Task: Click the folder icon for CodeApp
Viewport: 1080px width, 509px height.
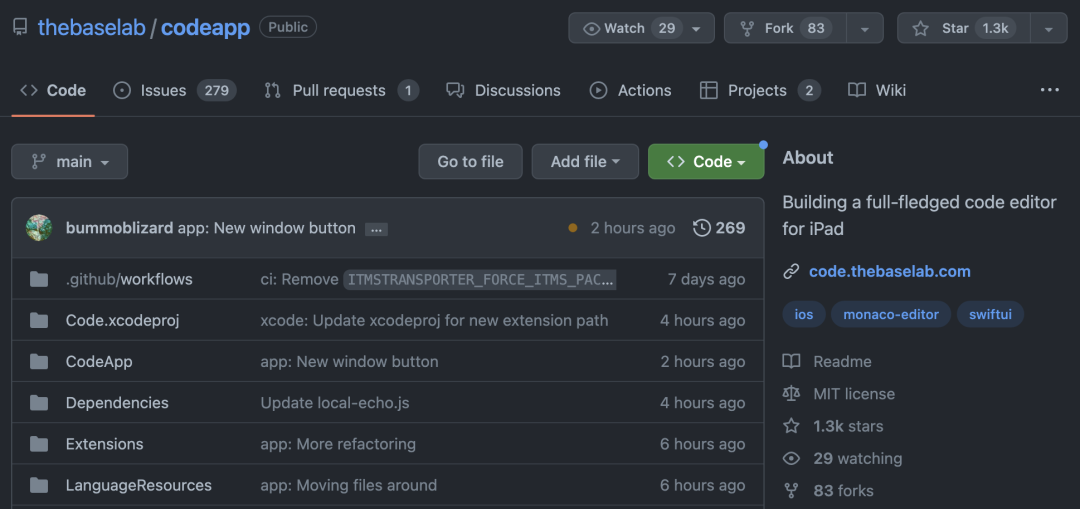Action: 39,362
